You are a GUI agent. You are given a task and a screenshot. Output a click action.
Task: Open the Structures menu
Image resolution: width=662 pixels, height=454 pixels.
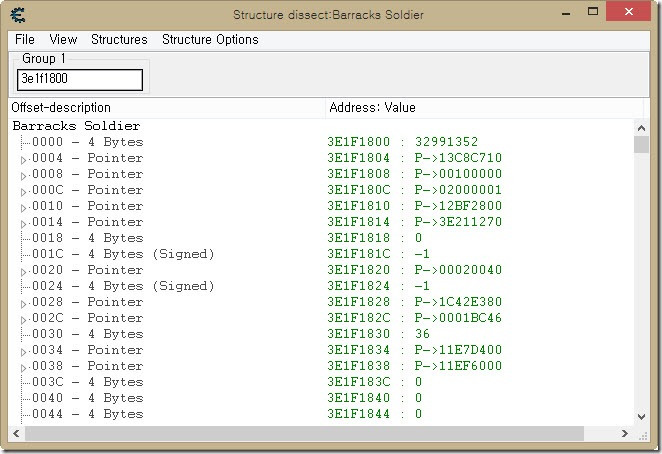pyautogui.click(x=119, y=39)
